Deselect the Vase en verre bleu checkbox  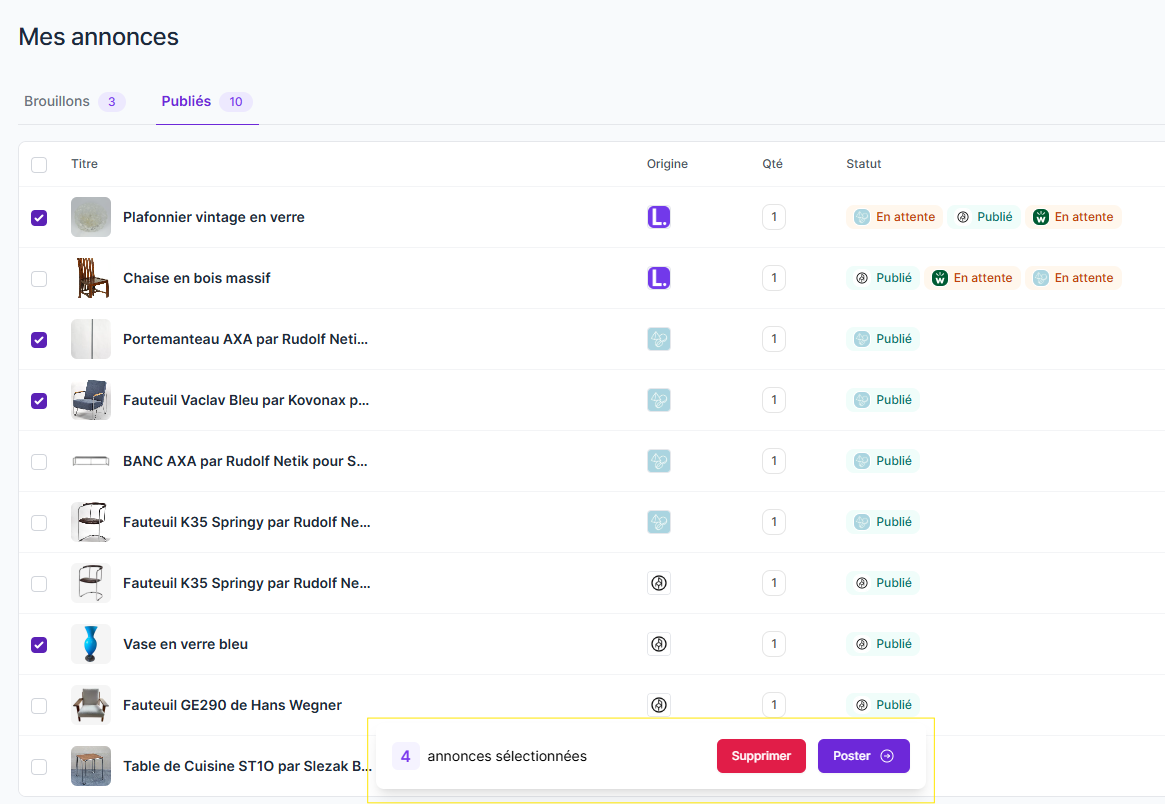[x=39, y=645]
